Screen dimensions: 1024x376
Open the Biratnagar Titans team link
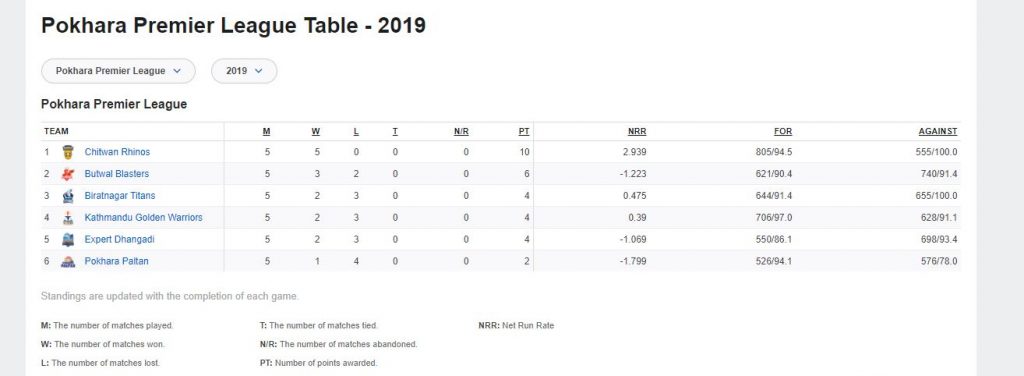tap(120, 196)
